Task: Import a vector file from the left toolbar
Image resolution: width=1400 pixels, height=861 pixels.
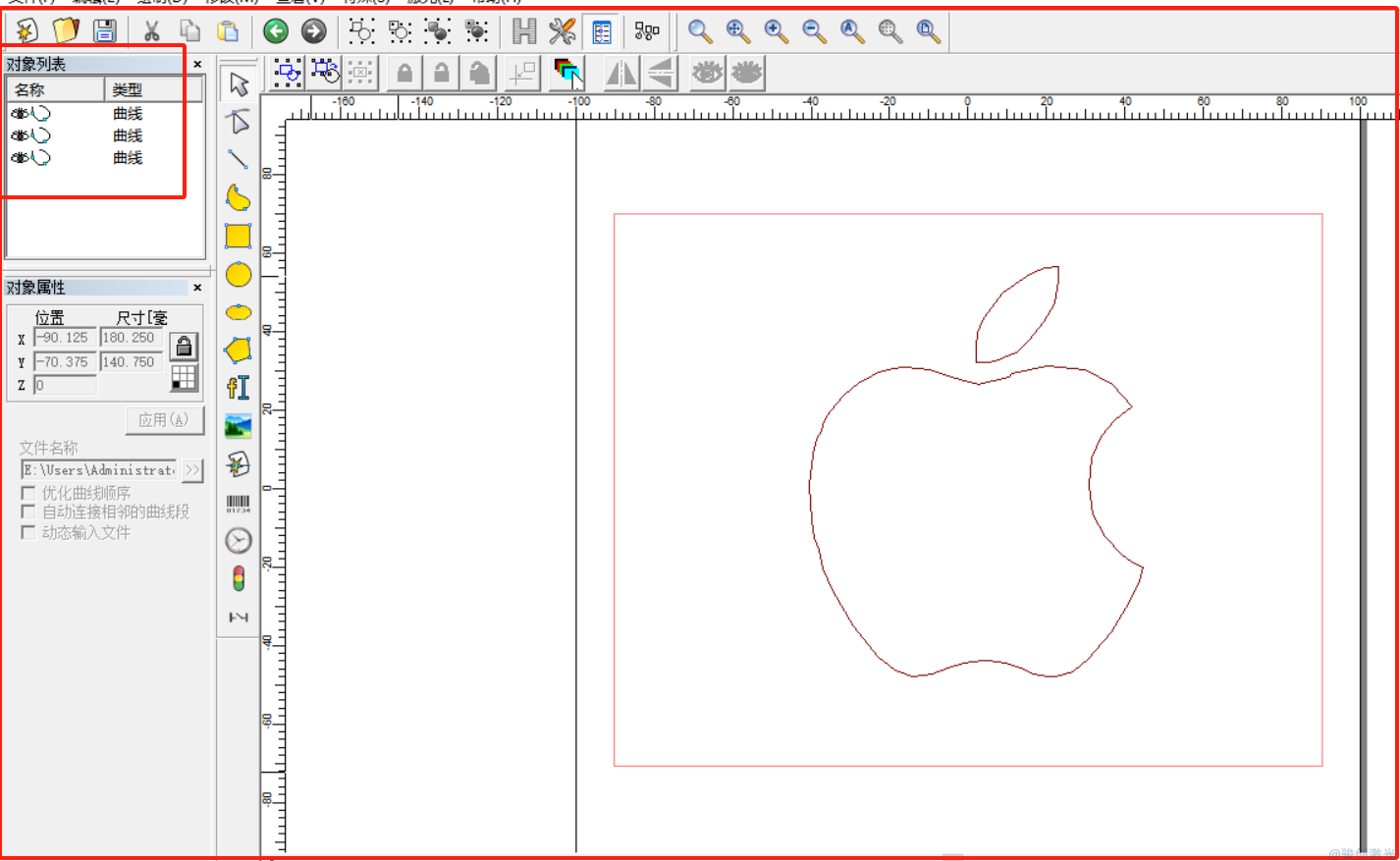Action: coord(239,464)
